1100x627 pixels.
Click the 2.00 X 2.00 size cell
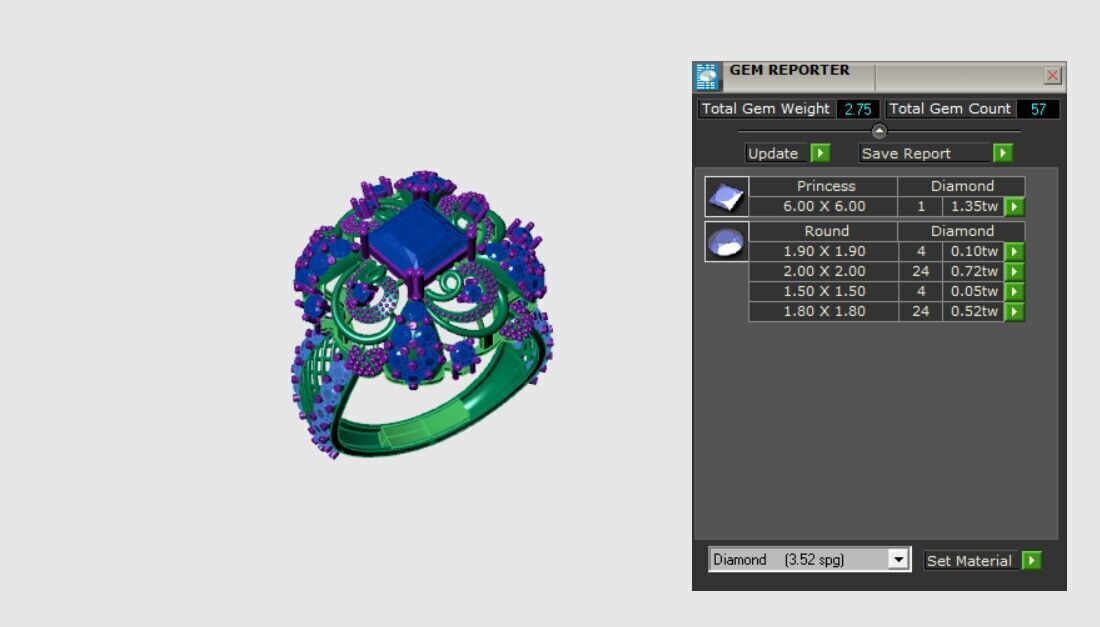pyautogui.click(x=824, y=271)
